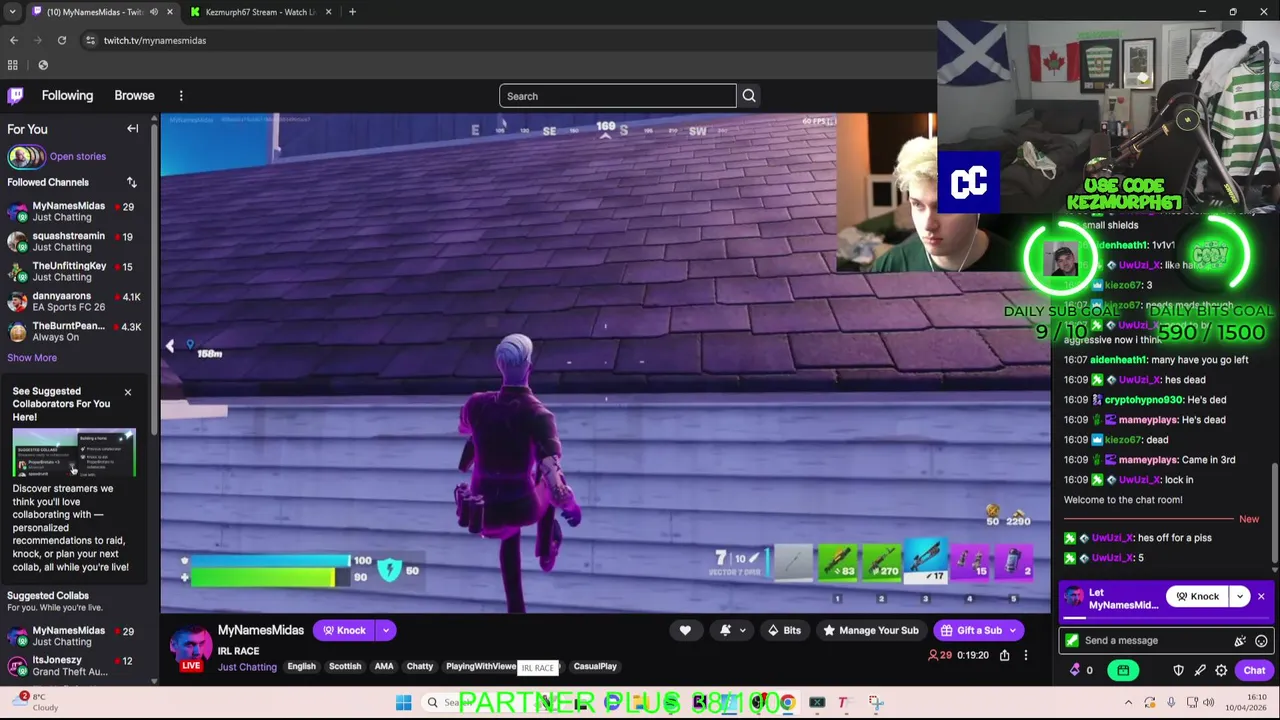Show hidden system tray icons
This screenshot has height=720, width=1280.
pos(1128,703)
